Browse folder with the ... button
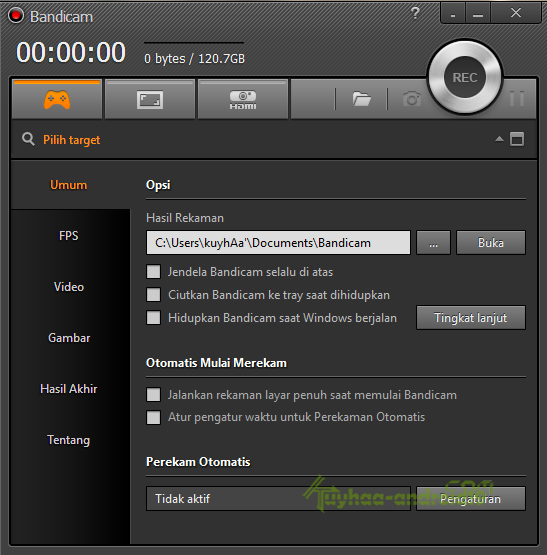This screenshot has width=547, height=555. [433, 242]
